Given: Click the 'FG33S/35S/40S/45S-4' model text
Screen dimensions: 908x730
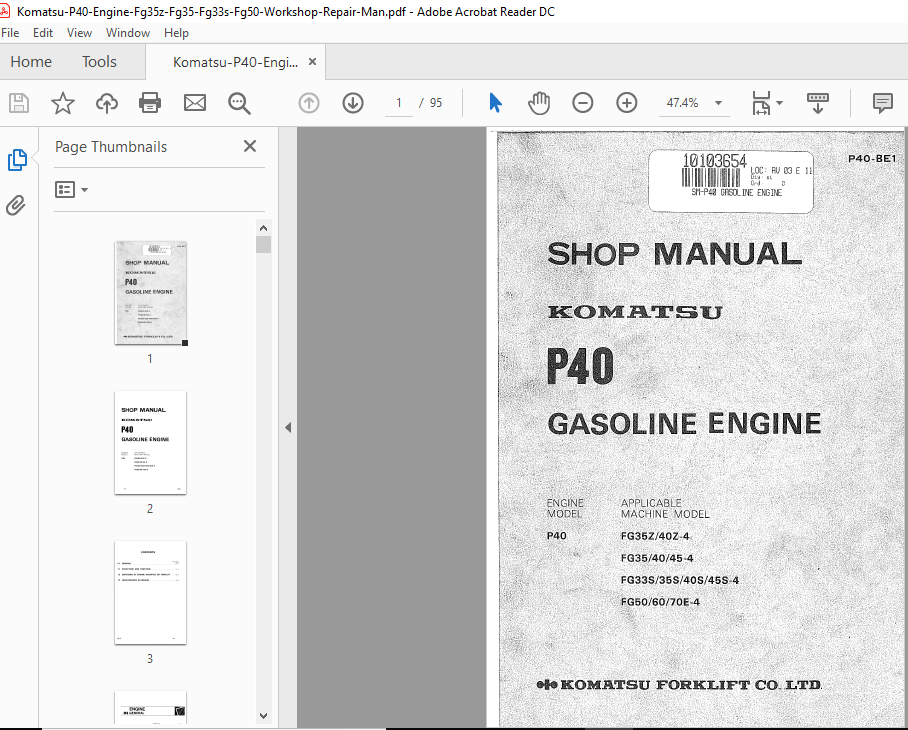Looking at the screenshot, I should tap(680, 580).
